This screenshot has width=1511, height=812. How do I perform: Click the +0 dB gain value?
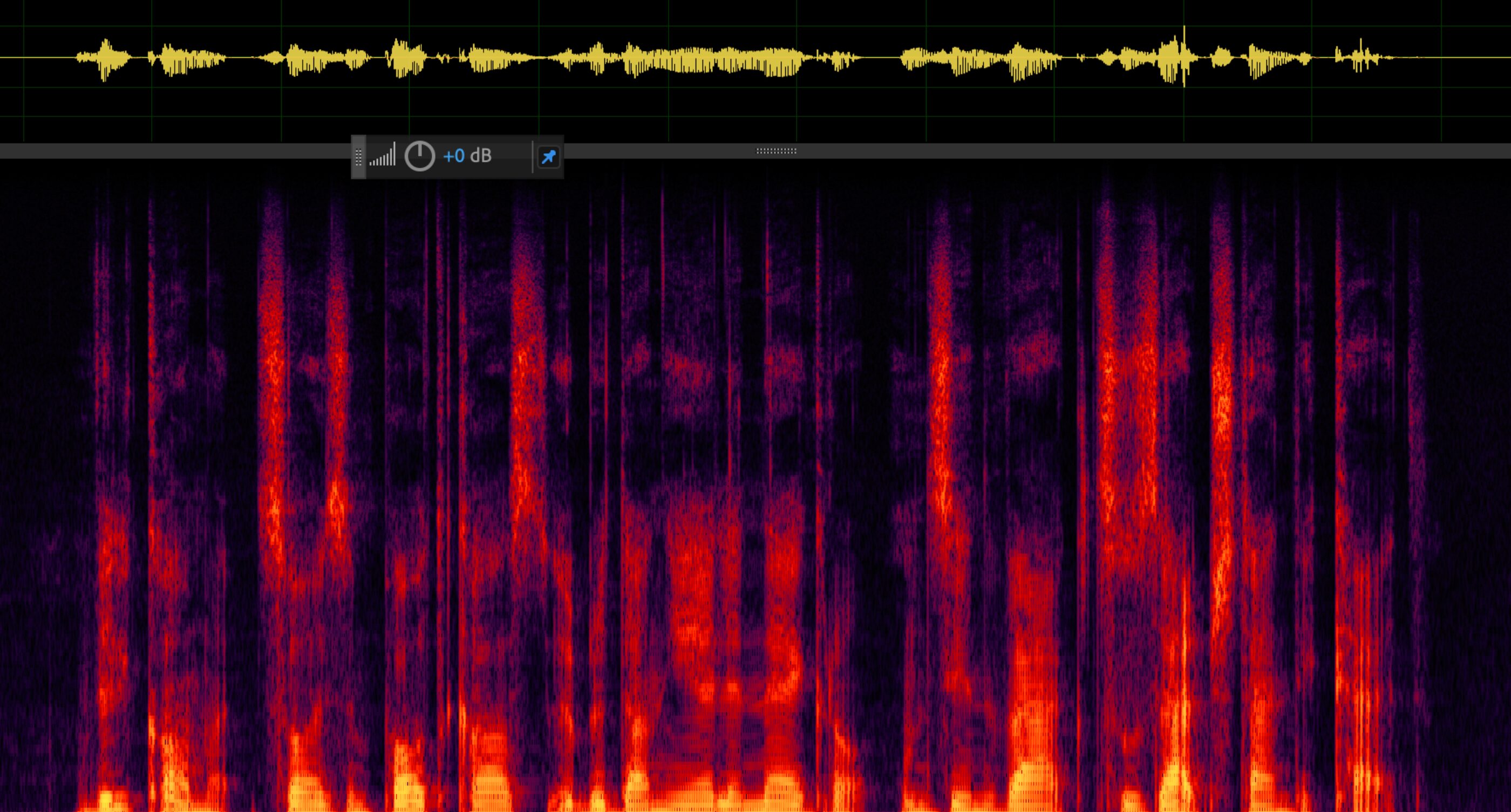pyautogui.click(x=454, y=156)
